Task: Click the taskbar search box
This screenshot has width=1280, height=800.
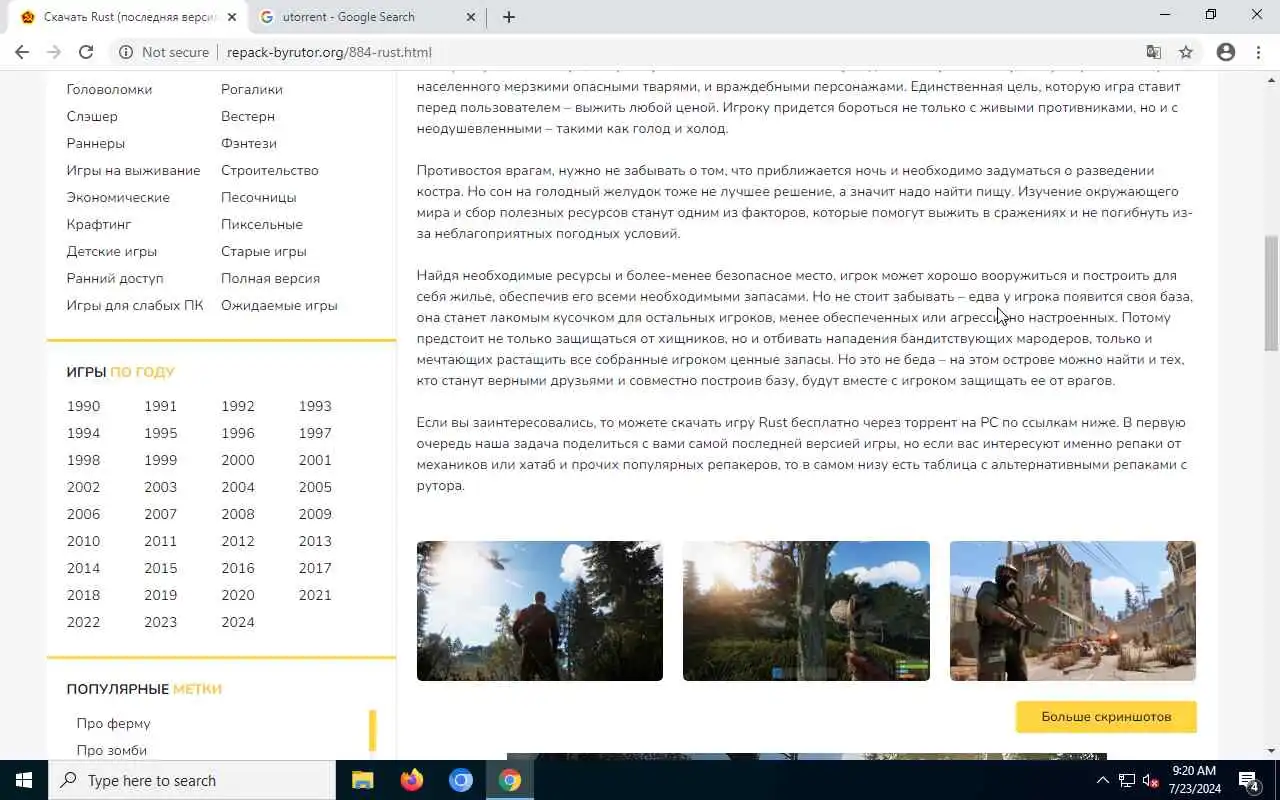Action: (192, 780)
